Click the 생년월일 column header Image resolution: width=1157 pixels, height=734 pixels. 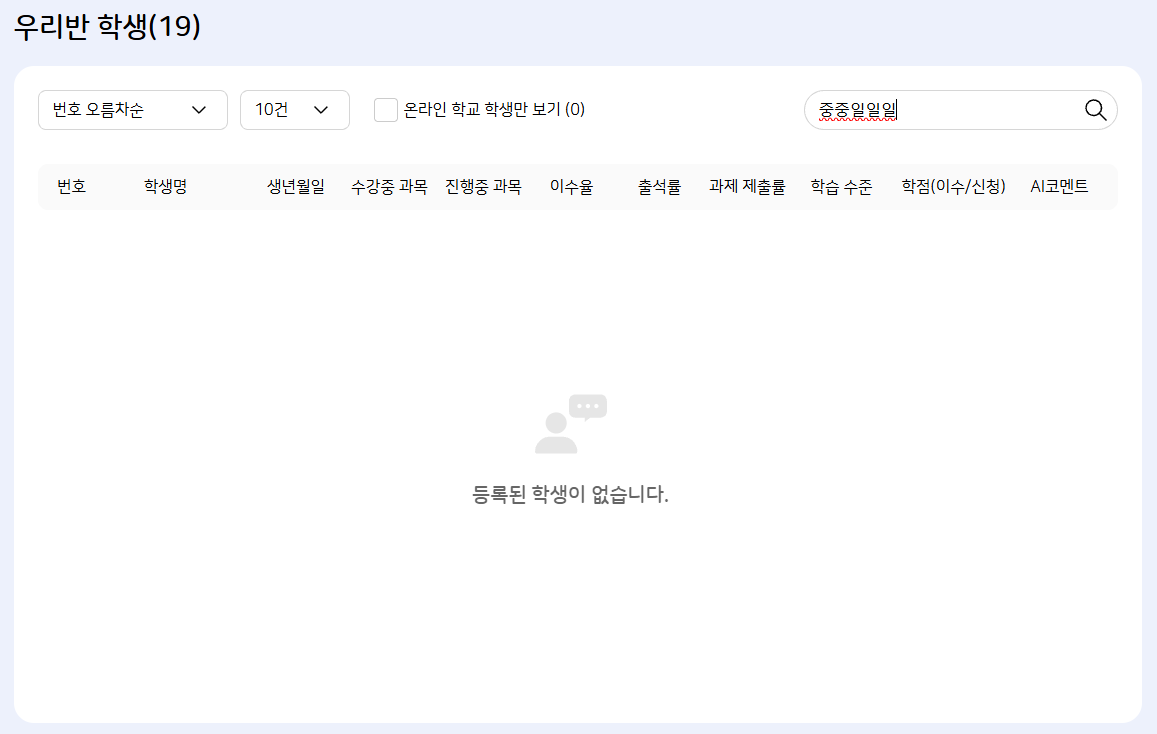[295, 187]
